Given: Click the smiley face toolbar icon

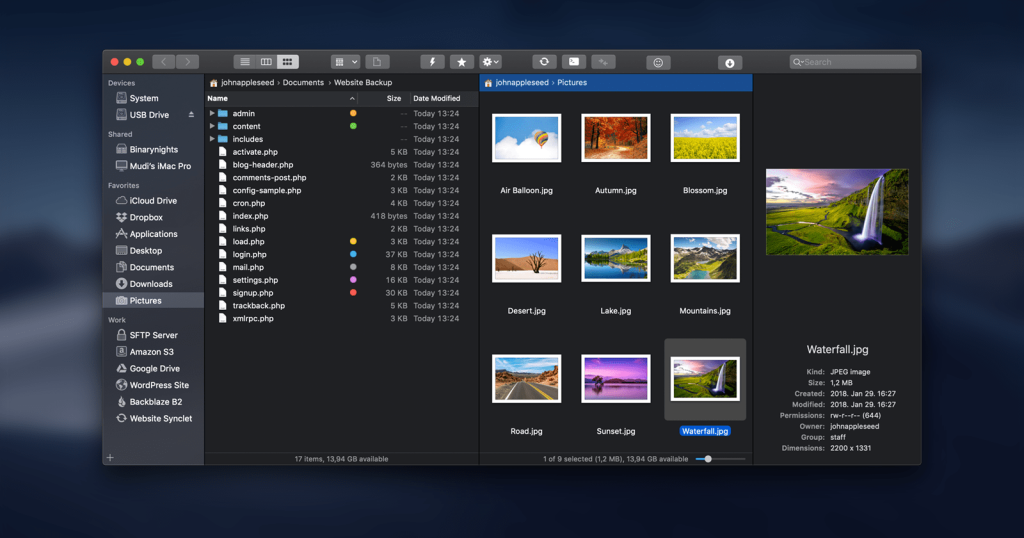Looking at the screenshot, I should pyautogui.click(x=658, y=63).
